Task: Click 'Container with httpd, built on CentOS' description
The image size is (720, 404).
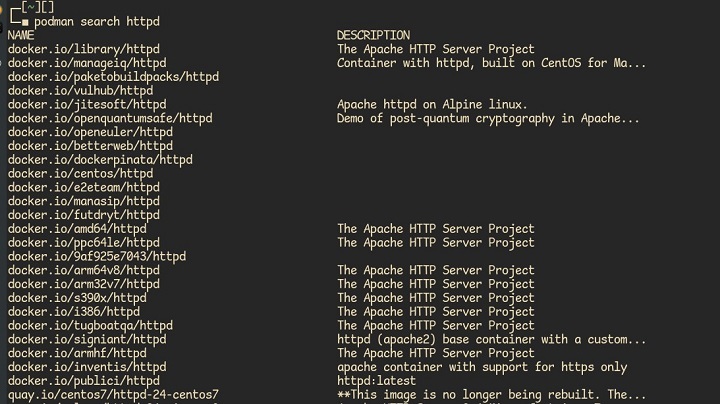Action: click(x=492, y=63)
